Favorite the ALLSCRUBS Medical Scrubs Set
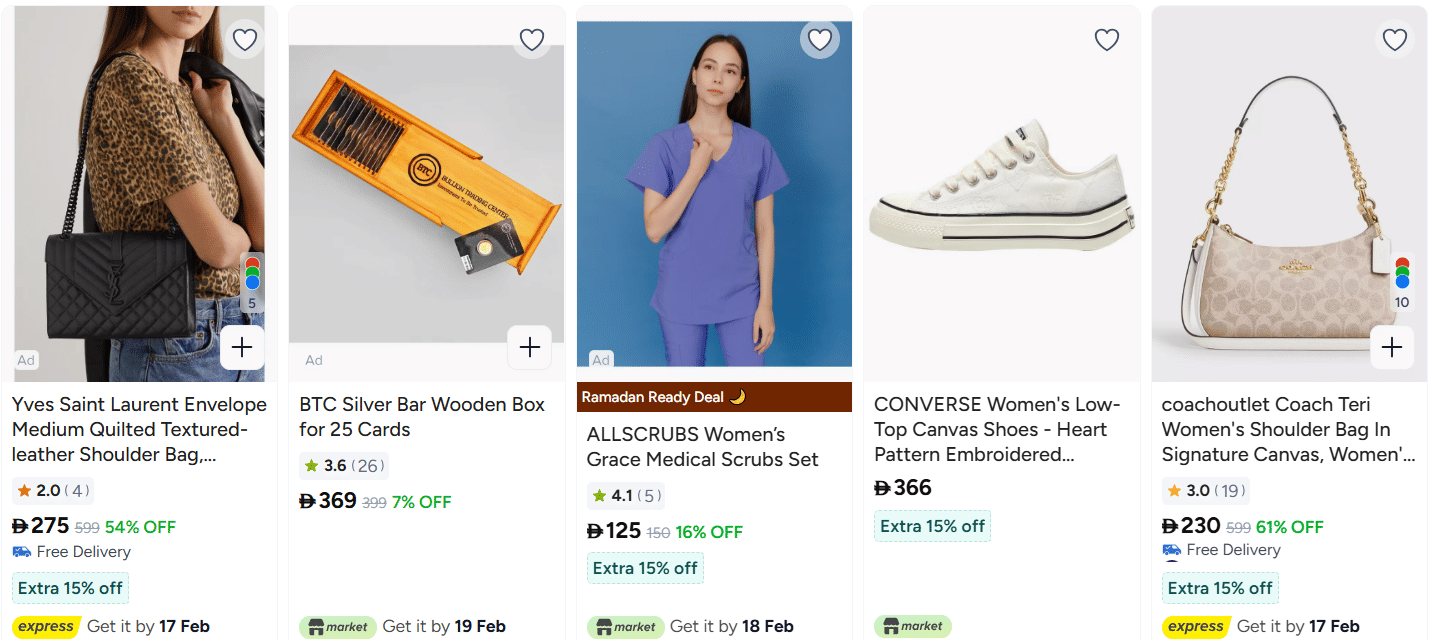 click(x=820, y=40)
